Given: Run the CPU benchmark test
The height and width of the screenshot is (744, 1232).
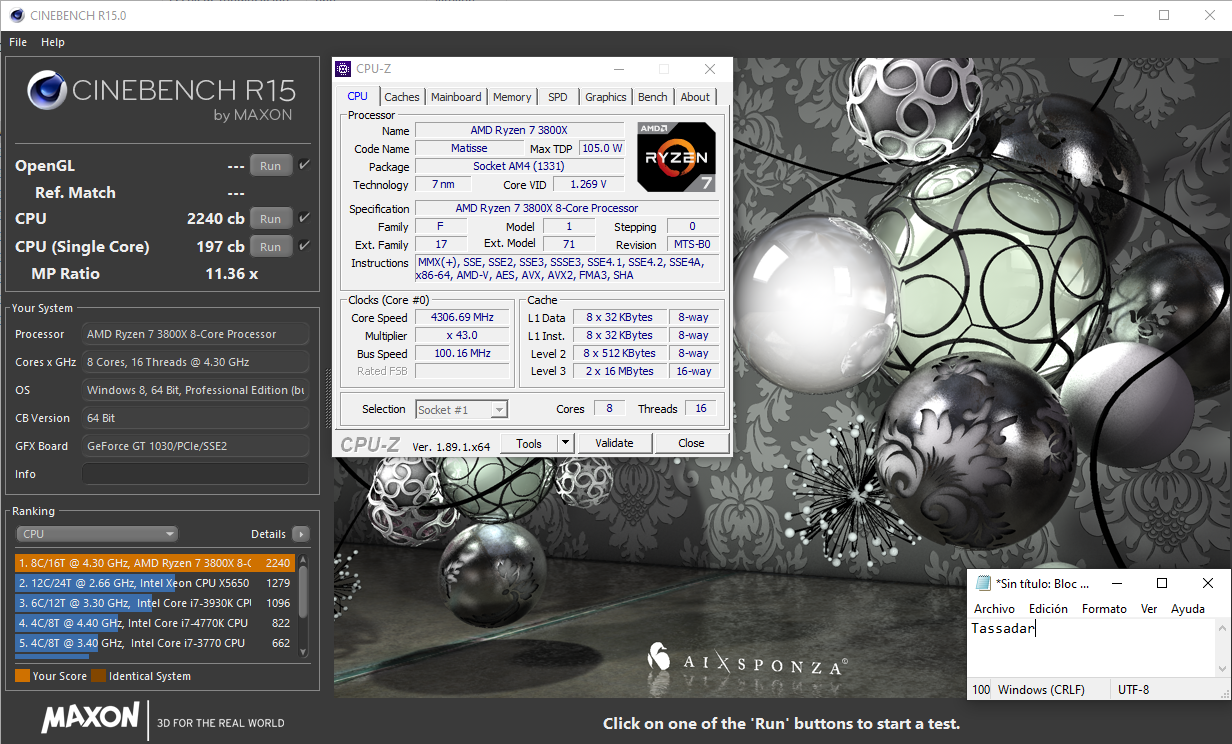Looking at the screenshot, I should (271, 218).
